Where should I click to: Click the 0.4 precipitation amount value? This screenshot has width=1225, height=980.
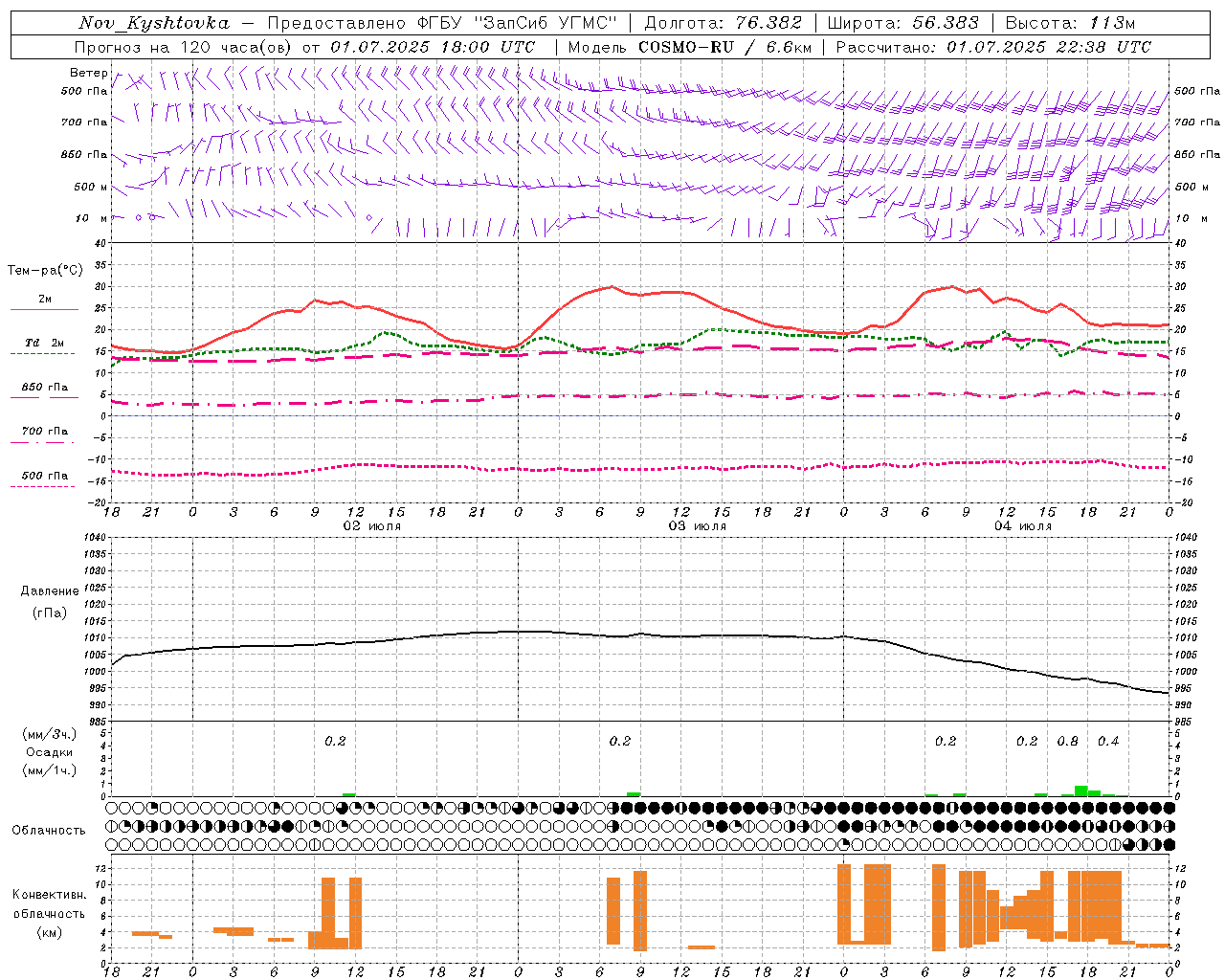click(1108, 741)
